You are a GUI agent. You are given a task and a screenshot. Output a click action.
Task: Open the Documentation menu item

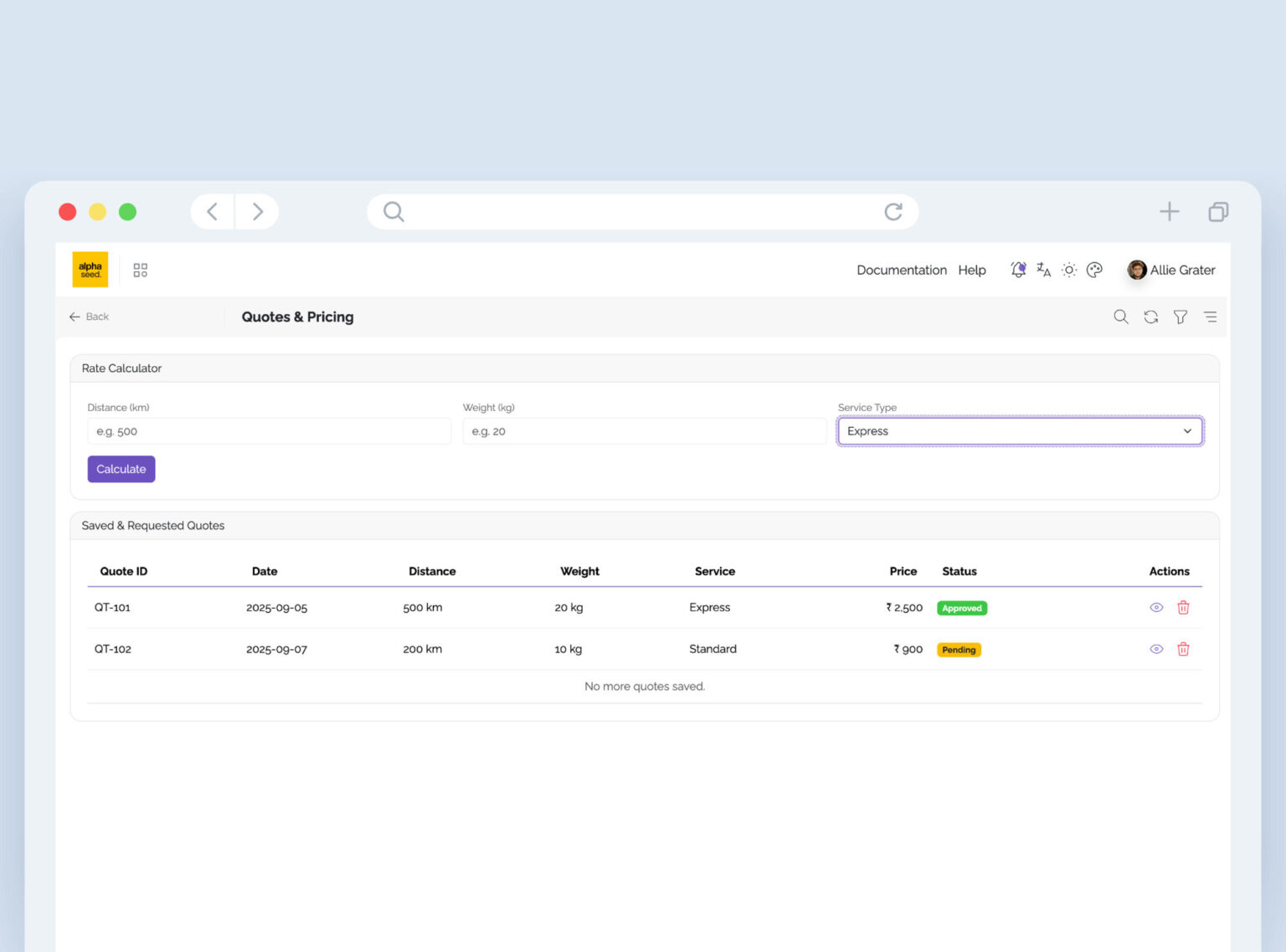pos(901,270)
